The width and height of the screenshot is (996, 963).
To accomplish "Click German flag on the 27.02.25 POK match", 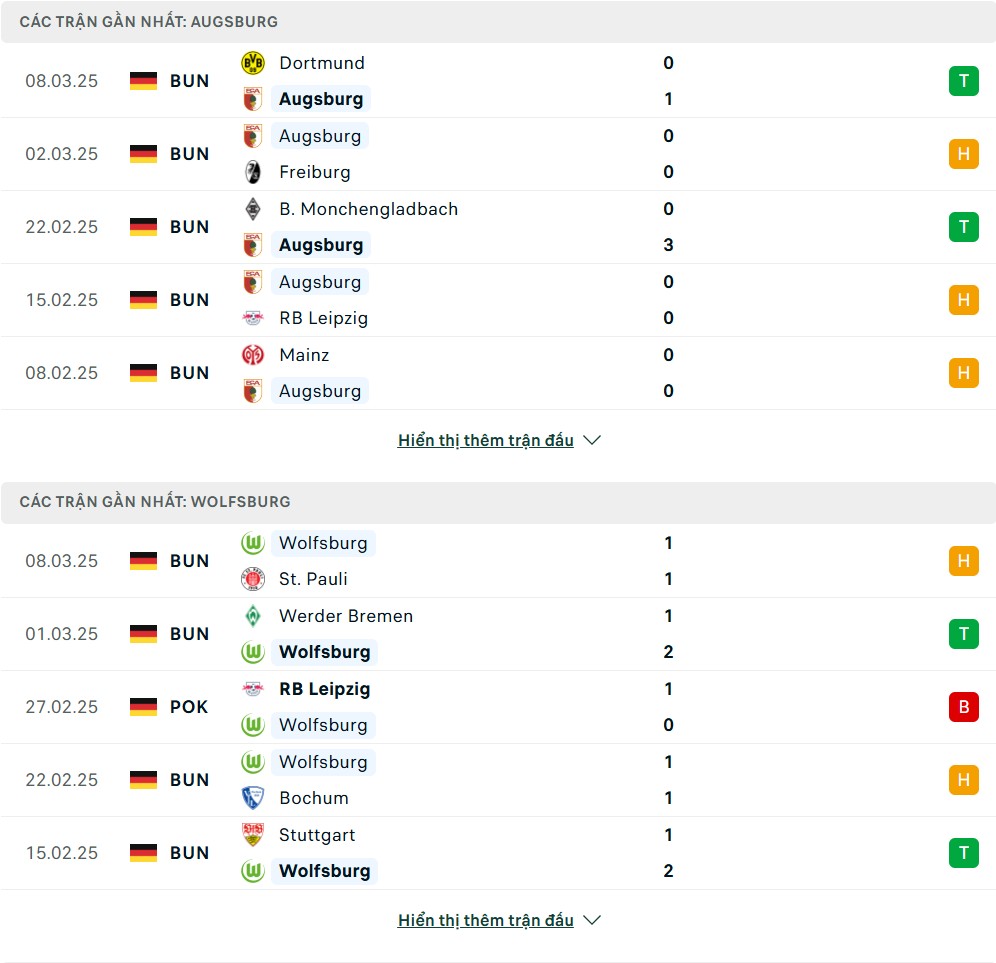I will coord(143,707).
